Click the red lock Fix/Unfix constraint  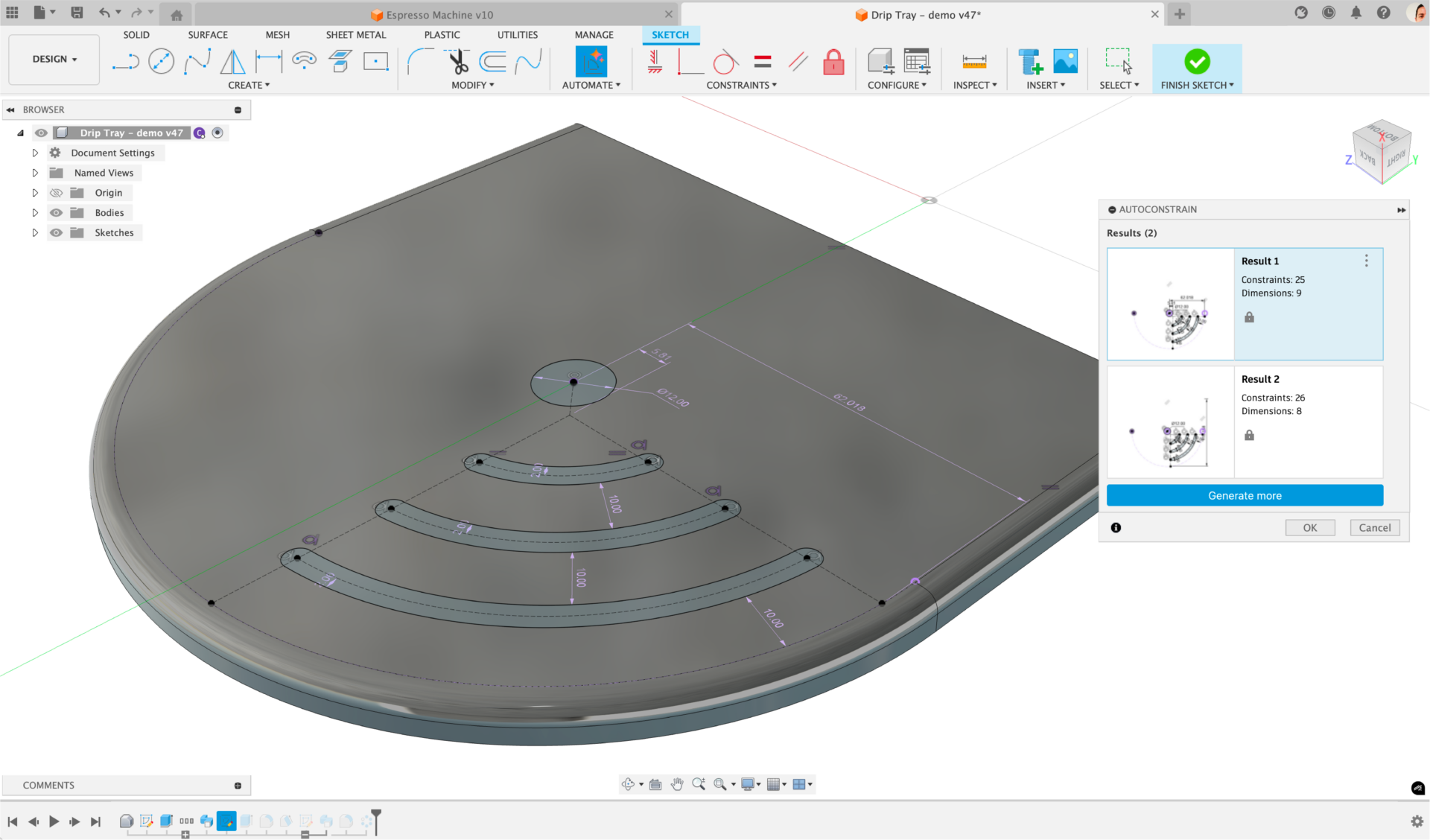click(833, 62)
